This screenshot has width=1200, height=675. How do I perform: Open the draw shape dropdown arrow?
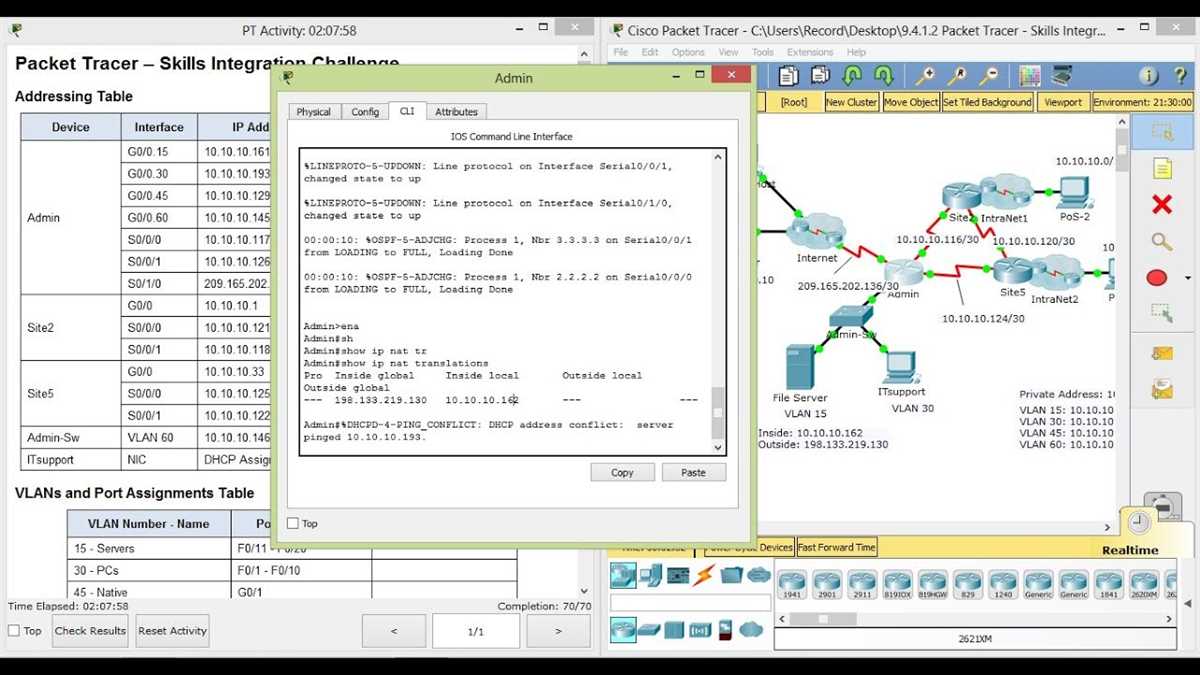tap(1187, 278)
